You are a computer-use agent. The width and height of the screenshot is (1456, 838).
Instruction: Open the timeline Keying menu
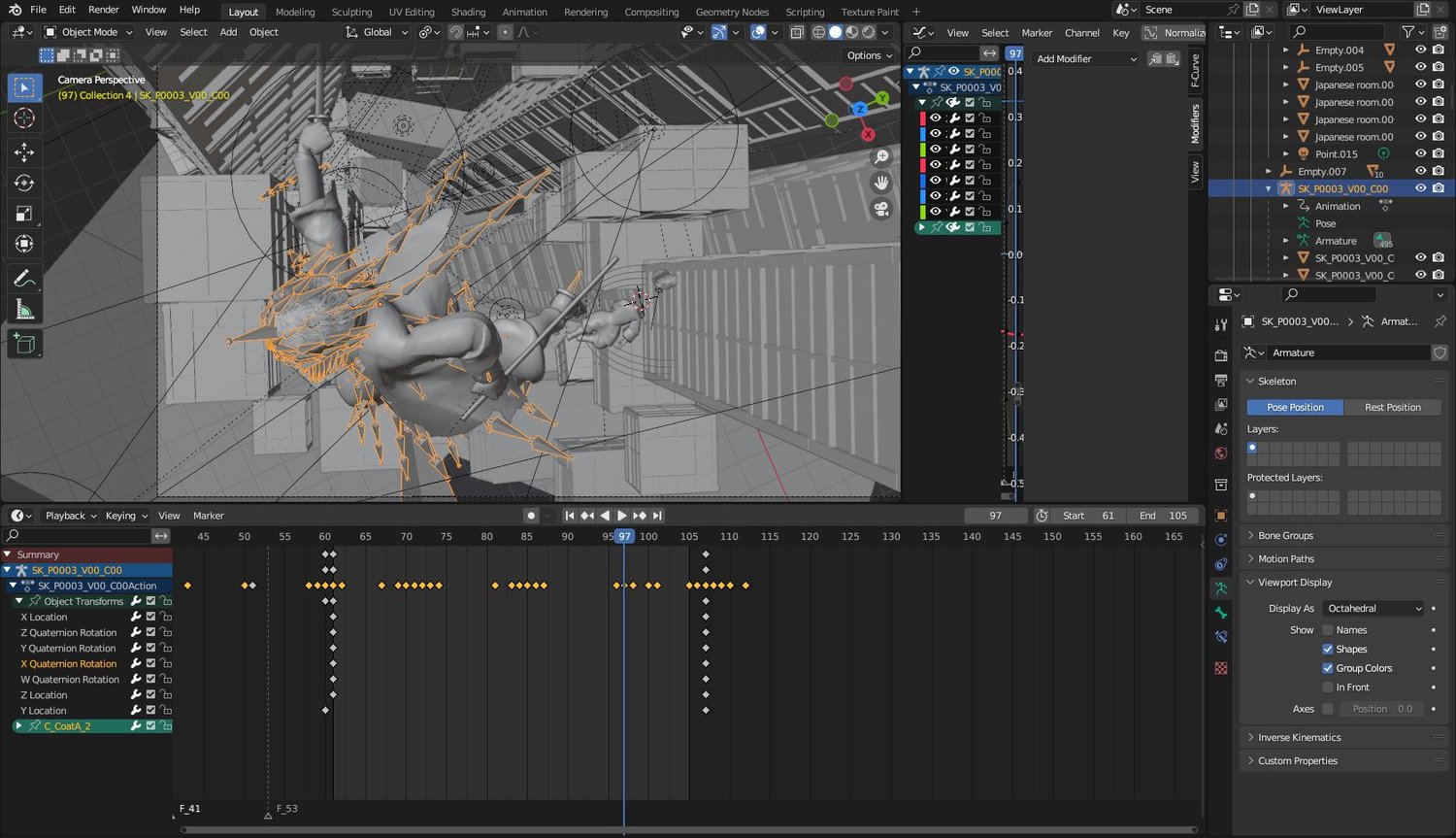pos(126,516)
